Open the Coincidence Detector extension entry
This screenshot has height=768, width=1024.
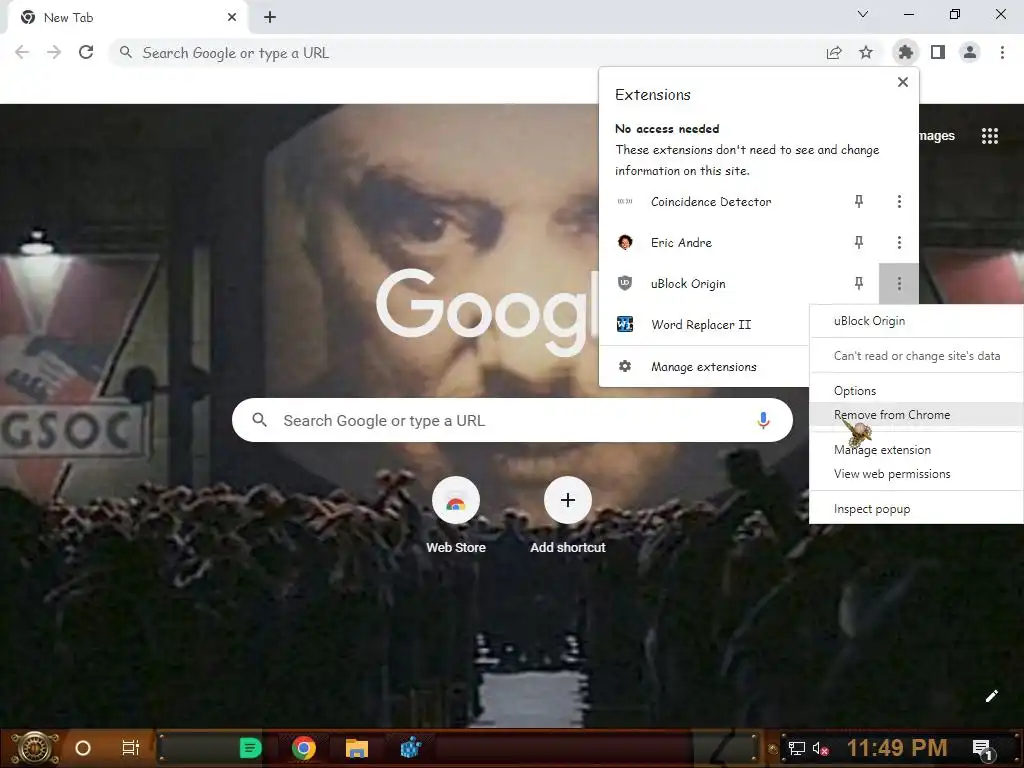(711, 202)
